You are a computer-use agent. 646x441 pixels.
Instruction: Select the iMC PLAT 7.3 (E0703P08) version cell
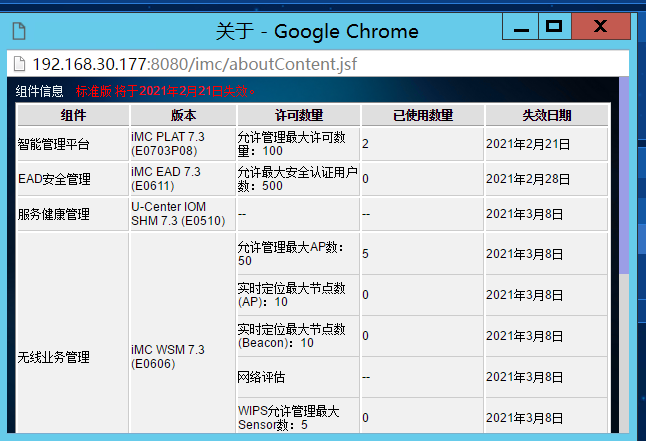tap(183, 144)
